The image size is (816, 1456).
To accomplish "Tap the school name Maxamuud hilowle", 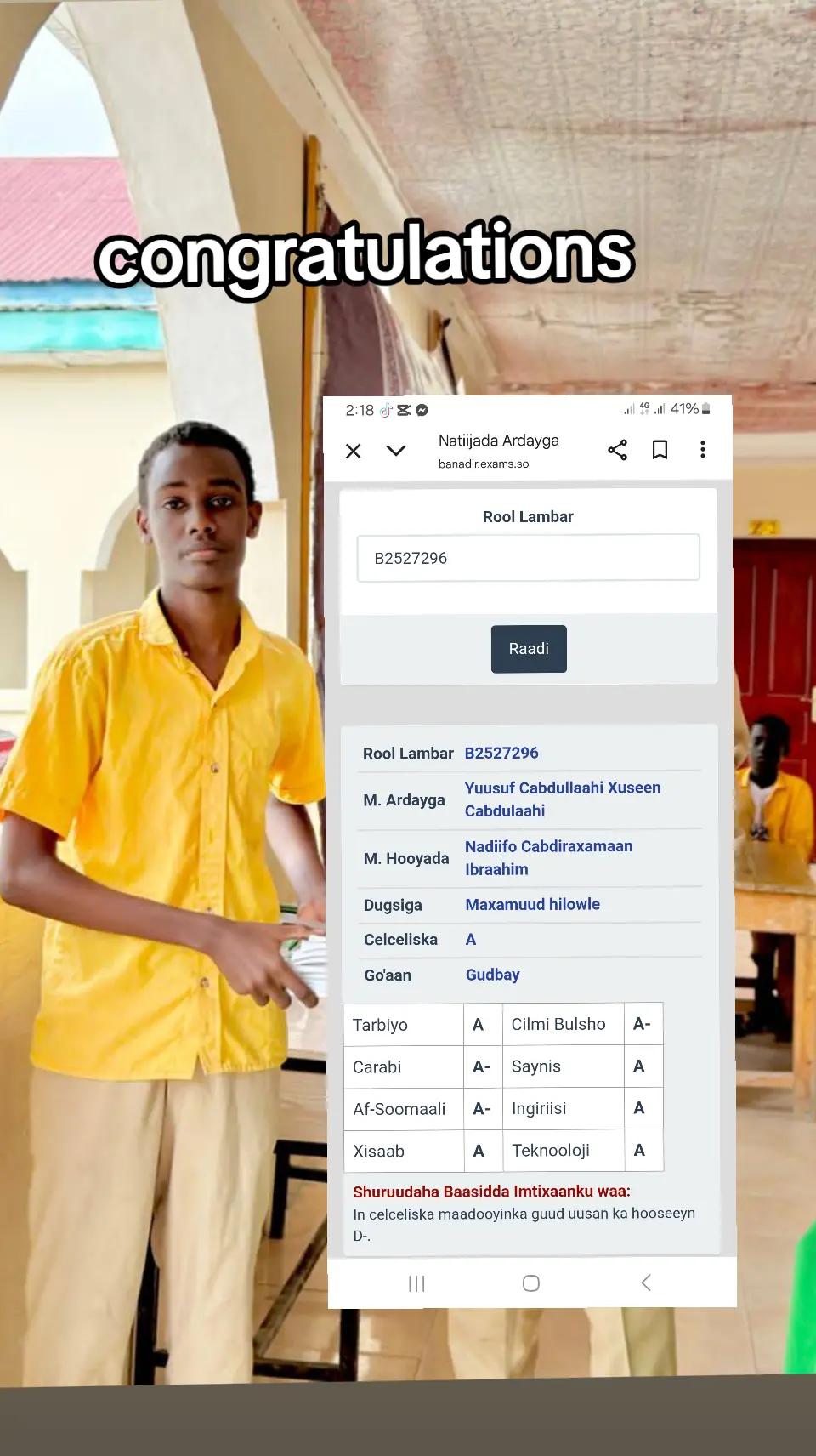I will click(533, 904).
